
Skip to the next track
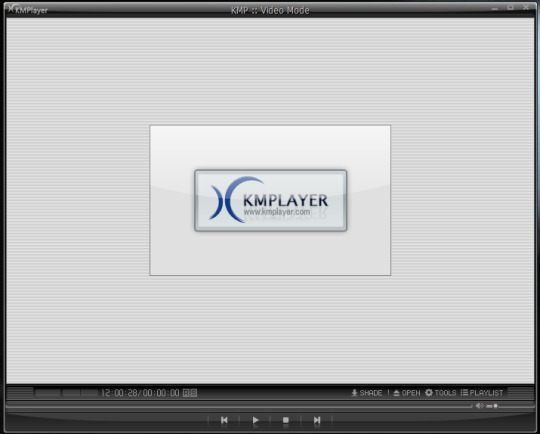[x=317, y=420]
